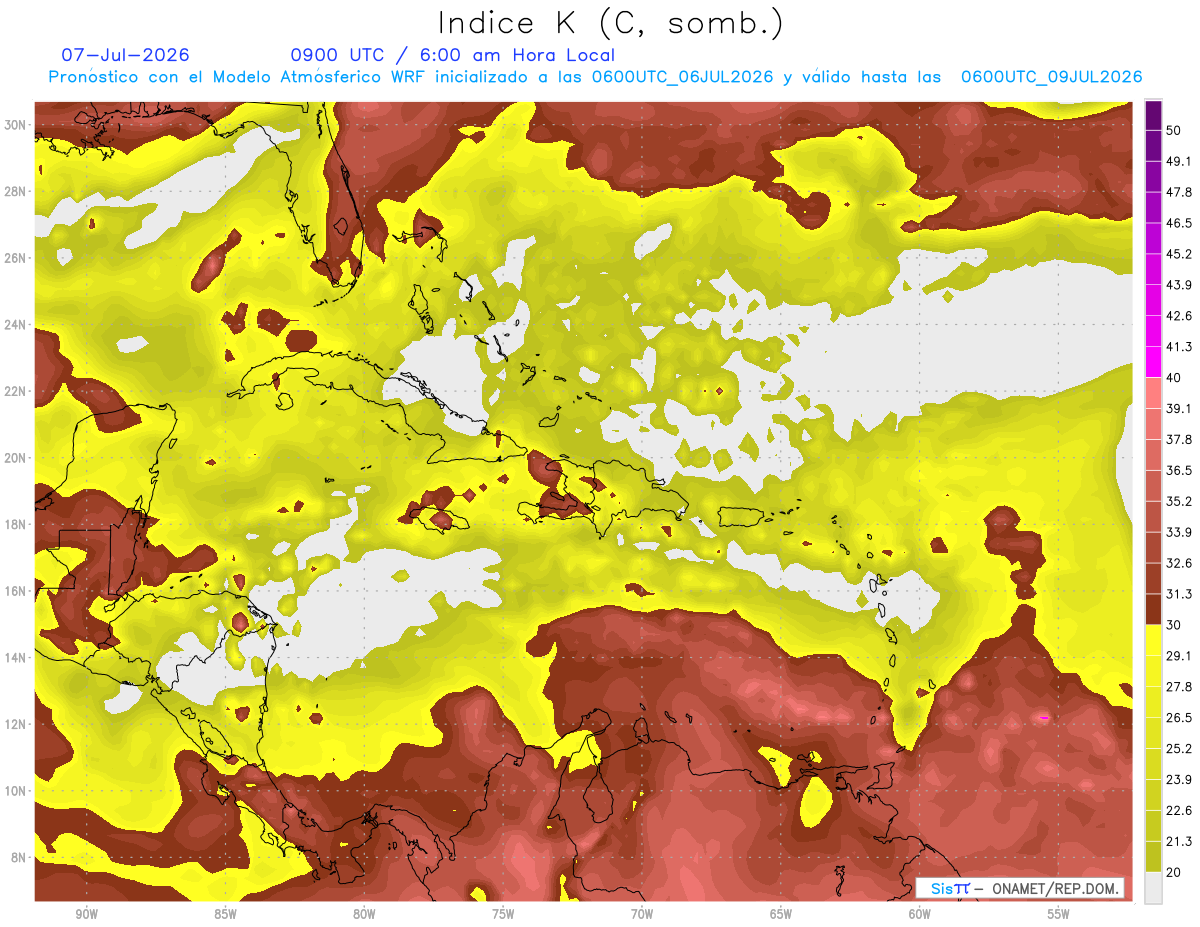Click the colorbar value '45.2'
The width and height of the screenshot is (1200, 927).
click(1180, 254)
